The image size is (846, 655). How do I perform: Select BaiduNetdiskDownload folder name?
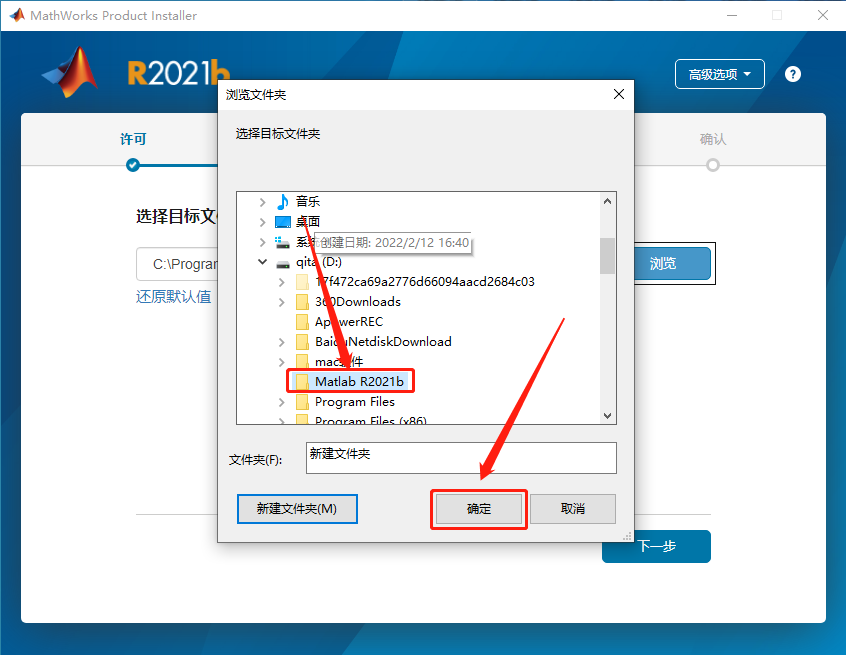click(x=384, y=342)
